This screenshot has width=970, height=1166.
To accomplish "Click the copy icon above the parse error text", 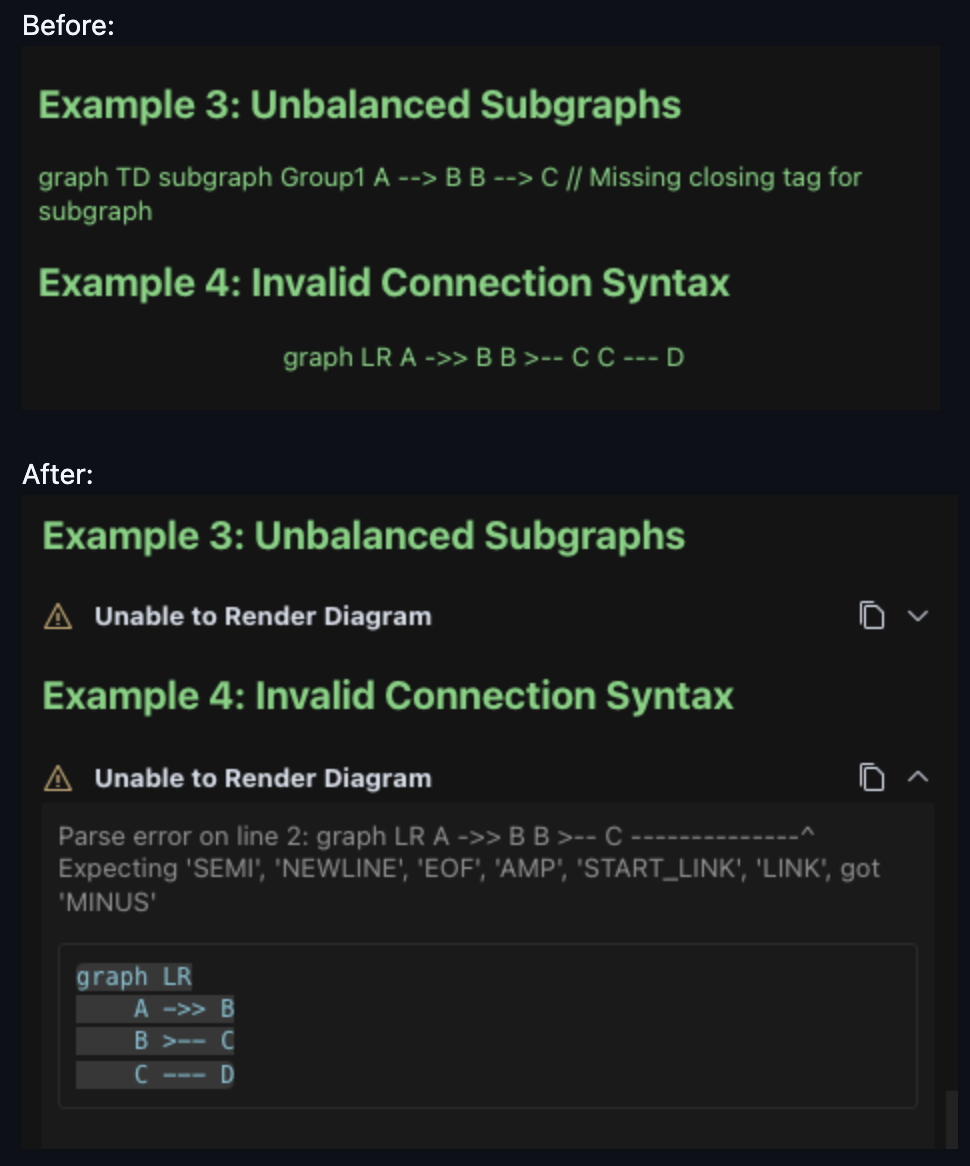I will [x=872, y=777].
